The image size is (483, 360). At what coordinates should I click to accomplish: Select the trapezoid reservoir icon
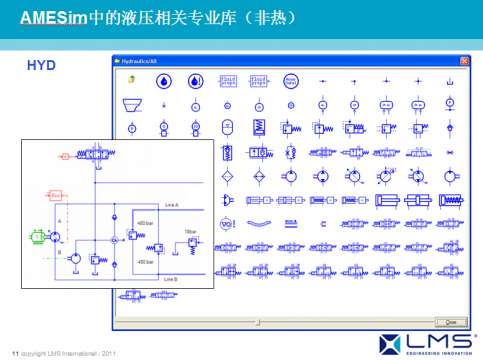point(132,105)
